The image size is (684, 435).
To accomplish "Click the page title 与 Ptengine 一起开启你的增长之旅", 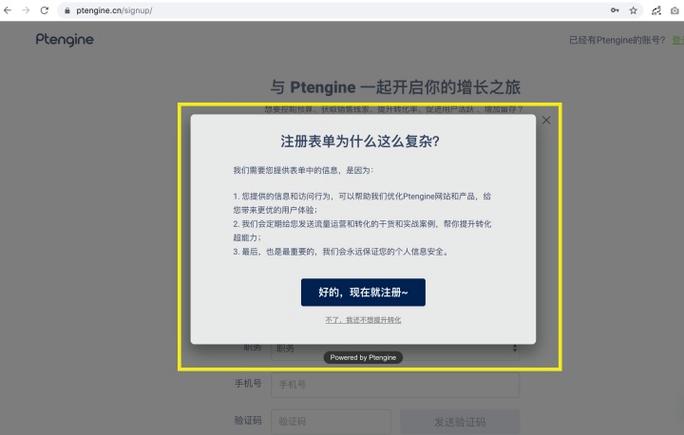I will coord(395,87).
